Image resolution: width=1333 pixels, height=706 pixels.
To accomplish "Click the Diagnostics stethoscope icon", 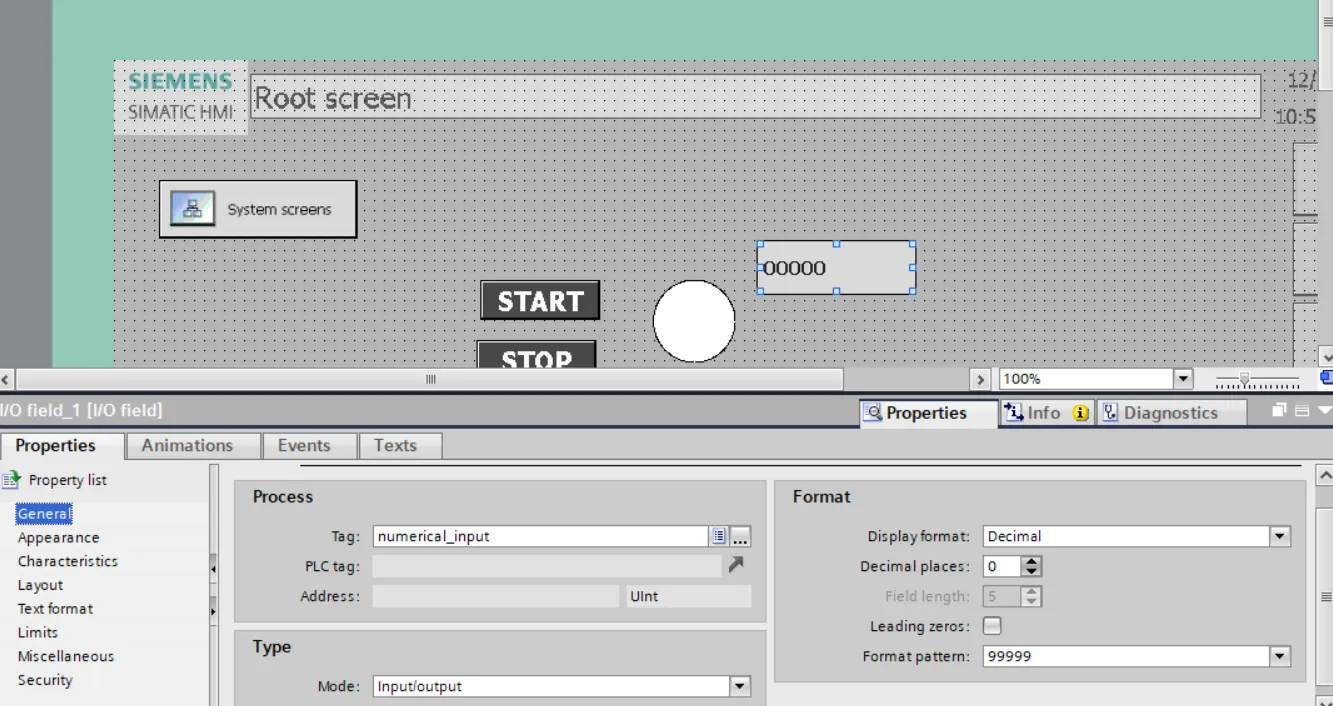I will coord(1110,412).
